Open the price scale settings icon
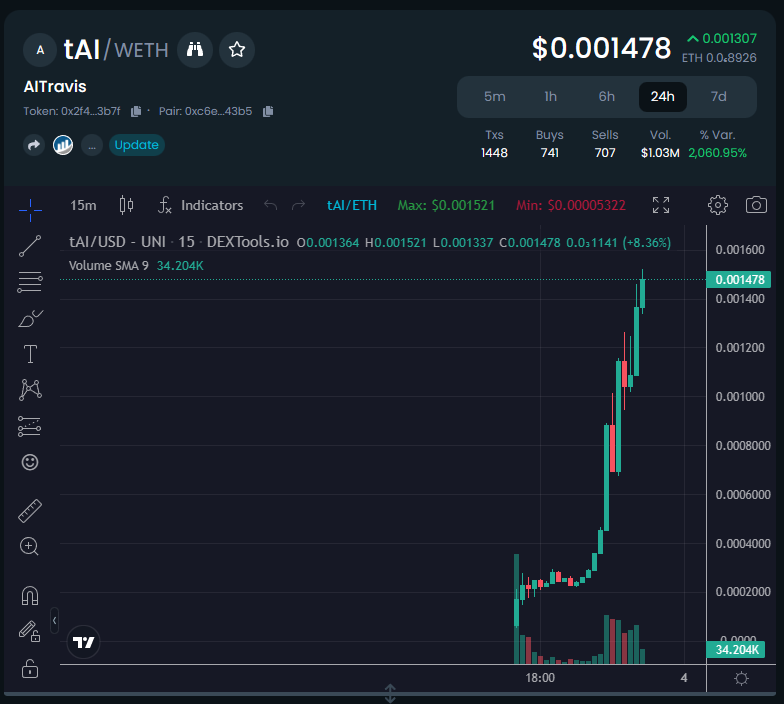Screen dimensions: 784x704 (741, 678)
